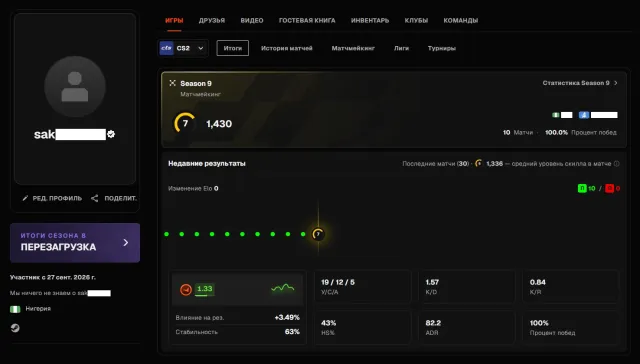Screen dimensions: 640x364
Task: Click the CS2 game logo icon
Action: click(x=167, y=48)
